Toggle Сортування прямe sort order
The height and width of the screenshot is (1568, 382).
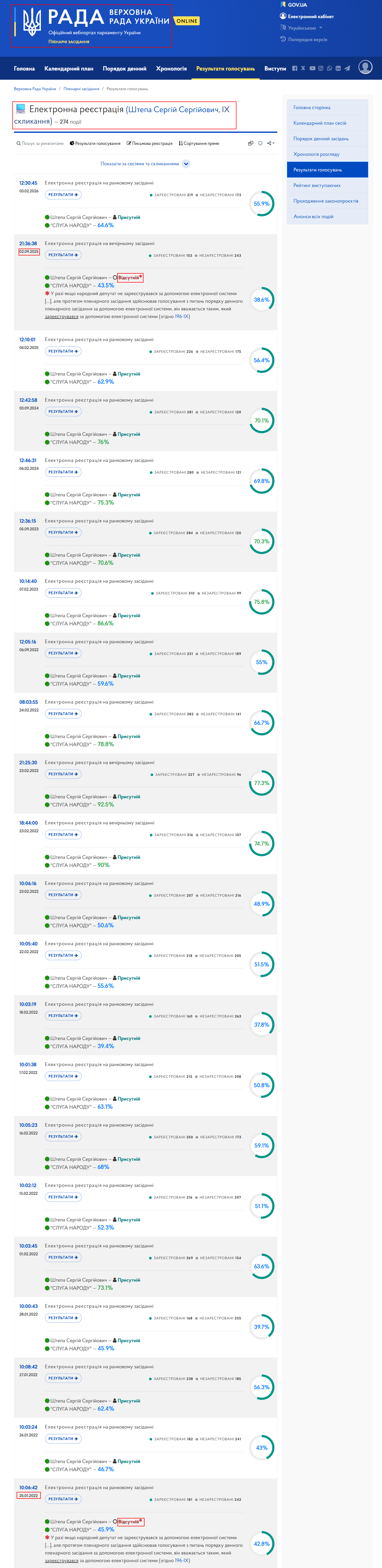[x=199, y=144]
